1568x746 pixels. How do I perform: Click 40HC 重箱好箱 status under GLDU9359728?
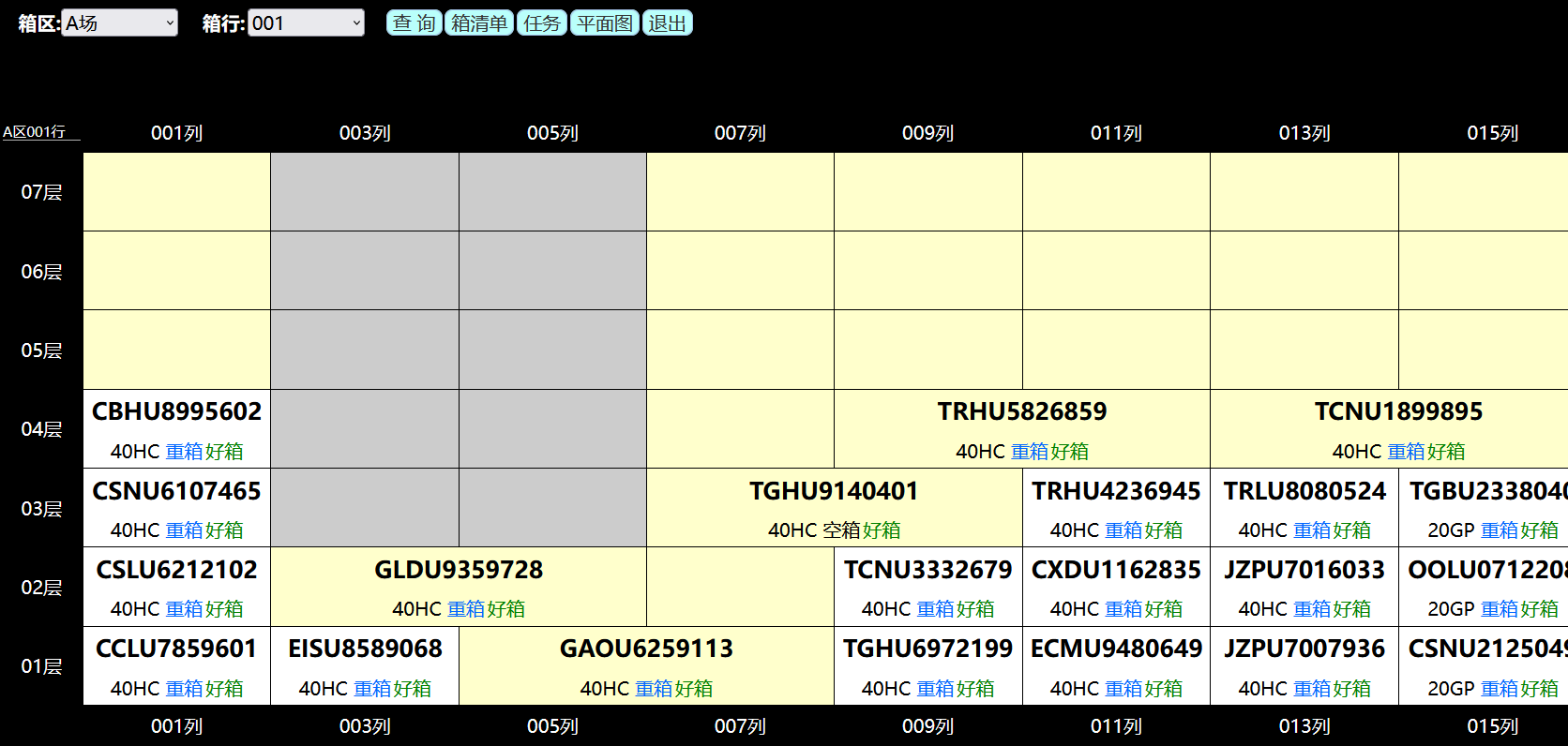coord(459,609)
